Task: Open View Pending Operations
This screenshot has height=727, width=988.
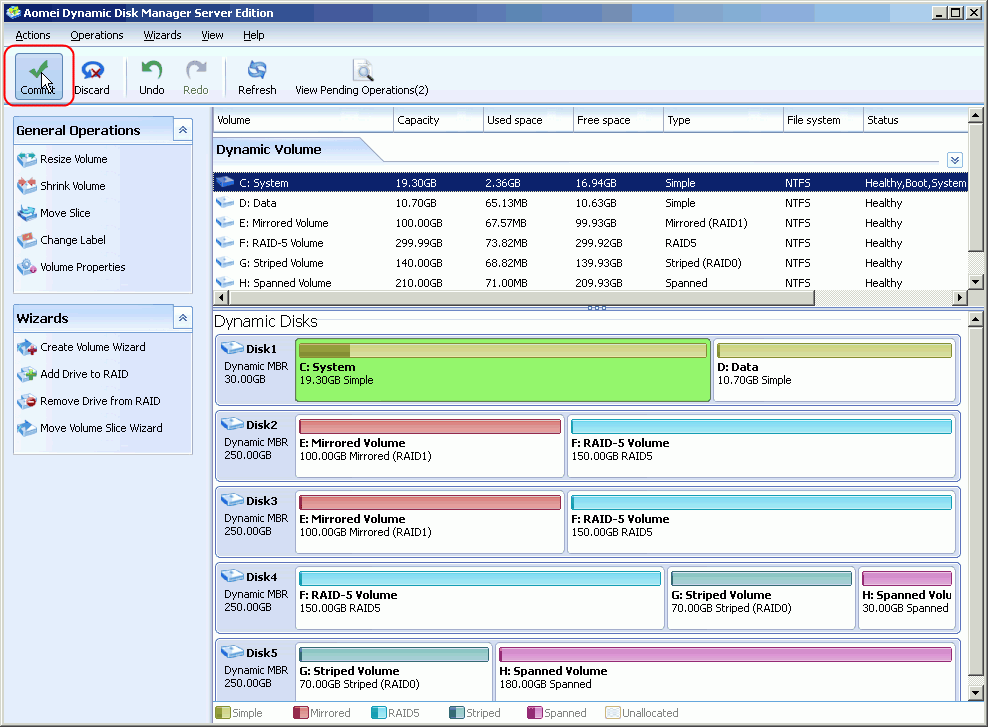Action: pyautogui.click(x=361, y=77)
